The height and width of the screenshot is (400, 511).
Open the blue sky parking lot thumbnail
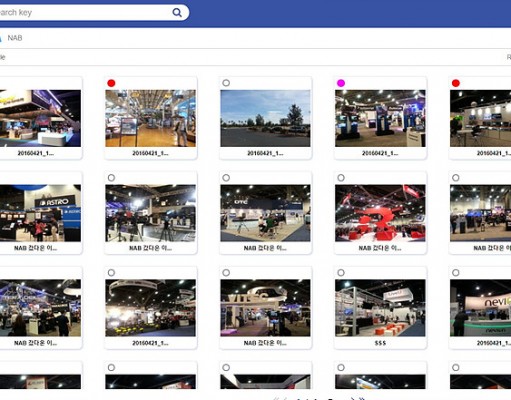265,118
